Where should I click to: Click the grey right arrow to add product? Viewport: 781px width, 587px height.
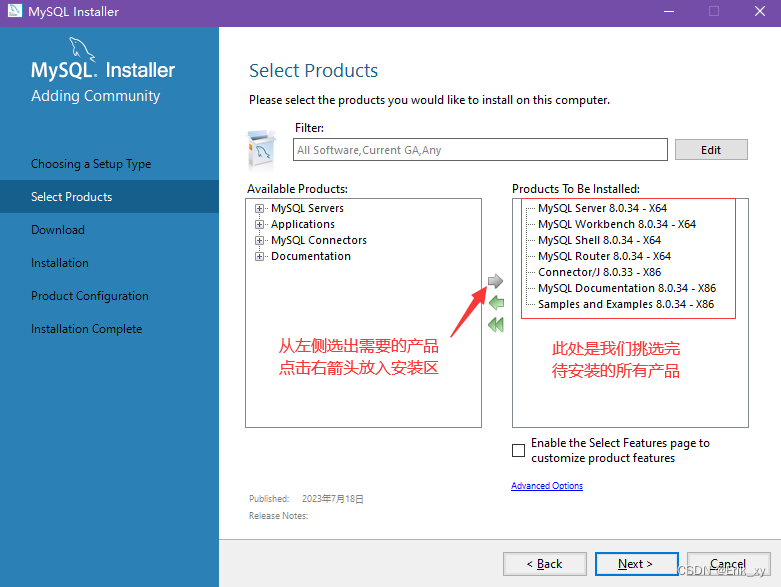tap(495, 281)
